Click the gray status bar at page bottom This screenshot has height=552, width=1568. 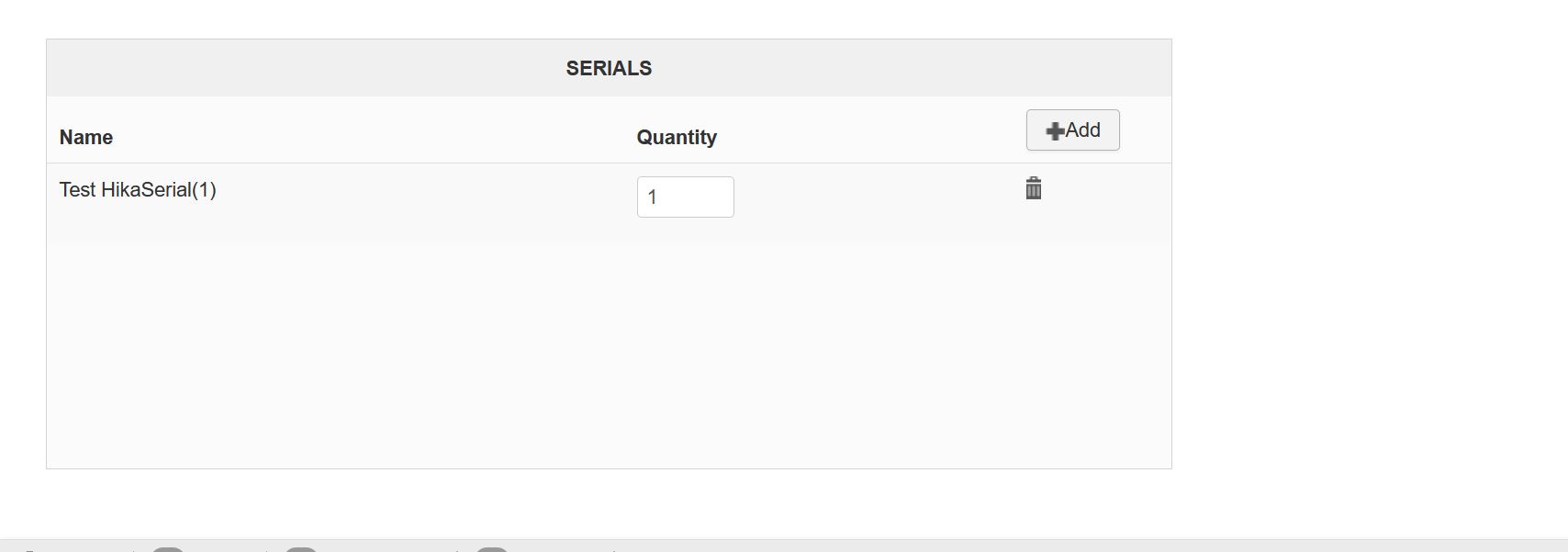coord(918,546)
